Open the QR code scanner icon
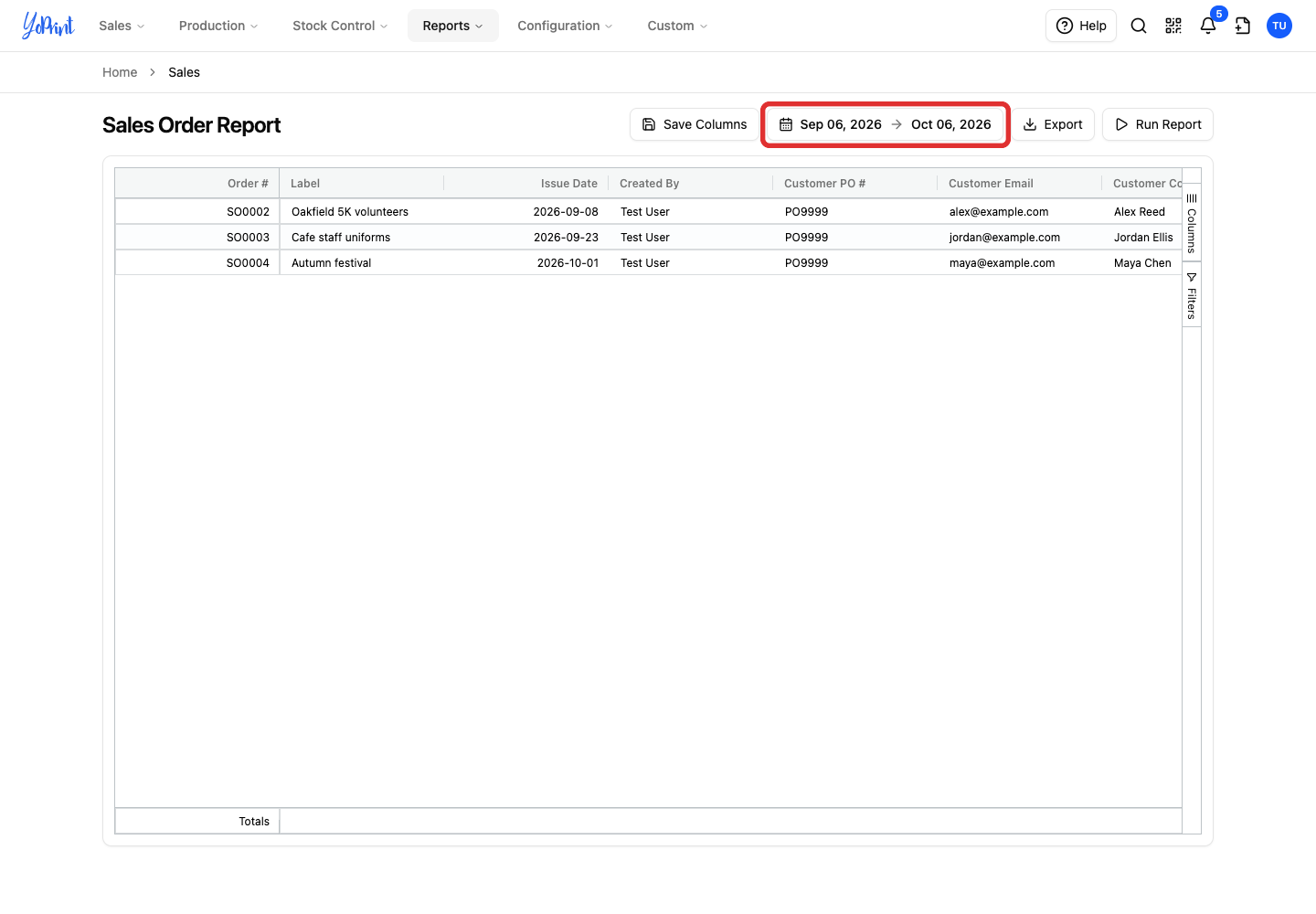The image size is (1316, 914). pos(1173,26)
